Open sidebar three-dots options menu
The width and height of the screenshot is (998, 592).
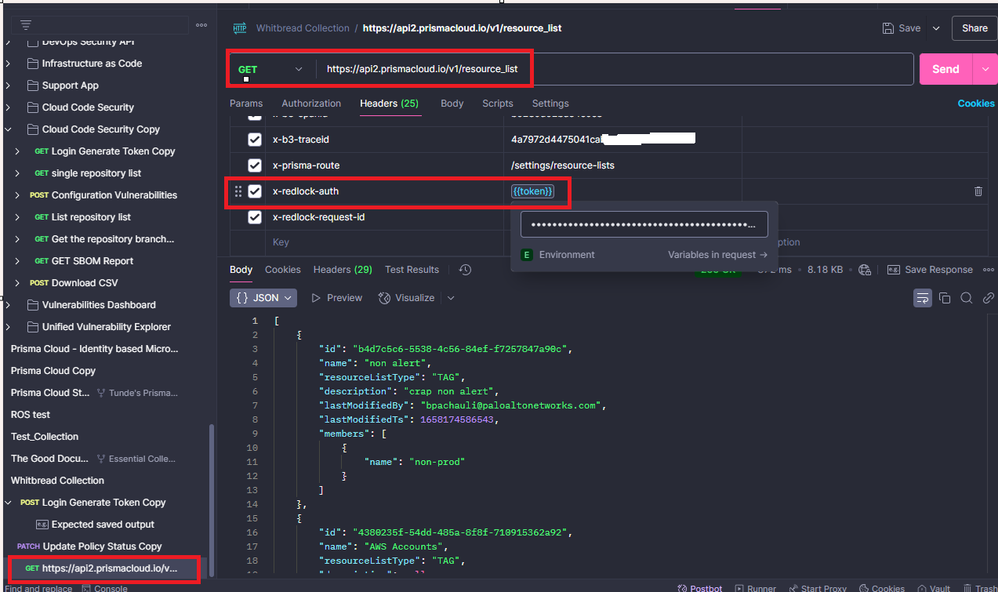point(201,25)
